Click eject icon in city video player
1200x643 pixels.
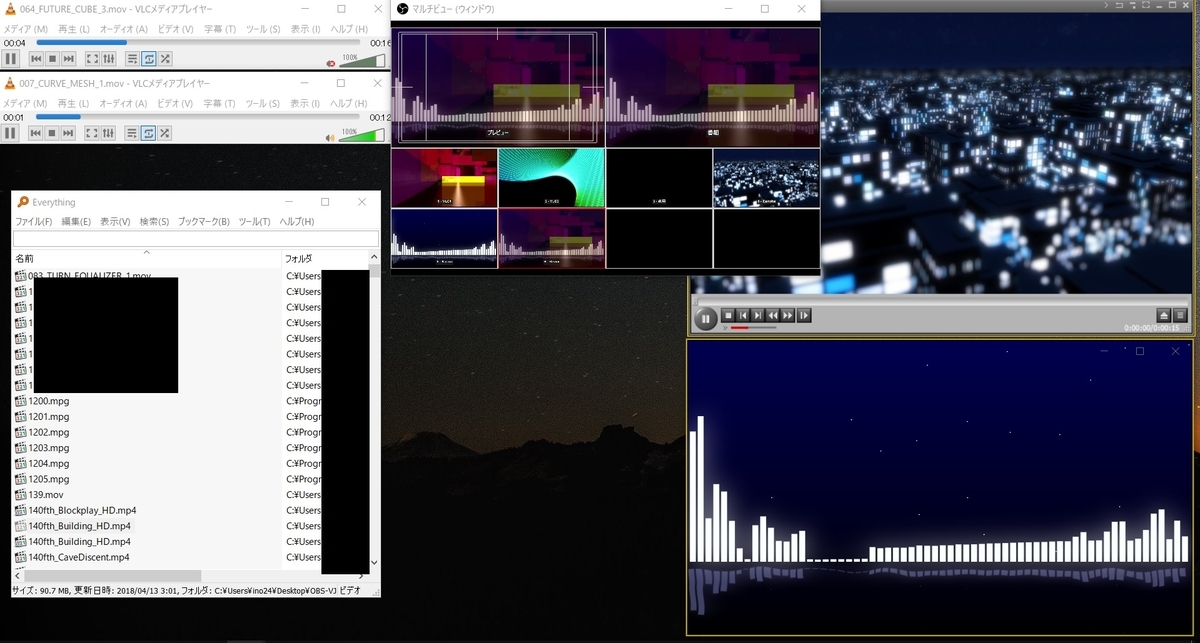pos(1164,315)
